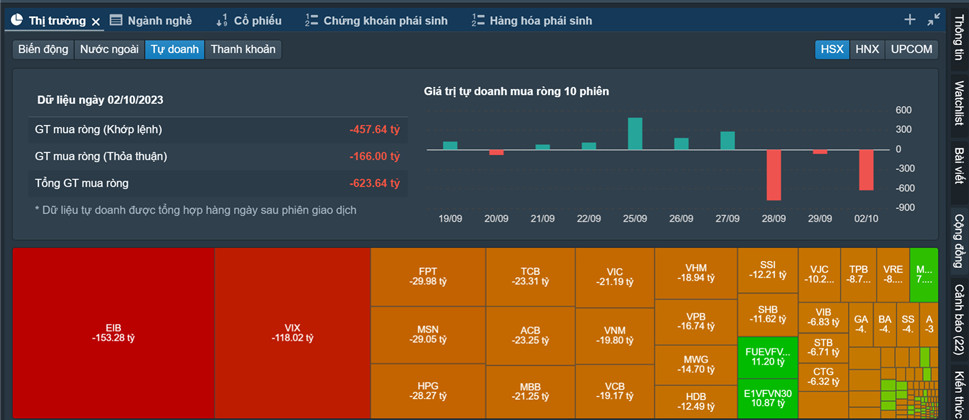Screen dimensions: 969x420
Task: Open the Watchlist side panel
Action: click(958, 102)
